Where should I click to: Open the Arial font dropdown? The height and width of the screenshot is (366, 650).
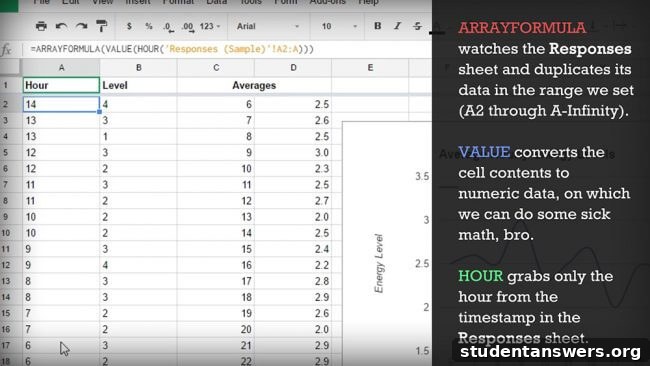(x=267, y=26)
